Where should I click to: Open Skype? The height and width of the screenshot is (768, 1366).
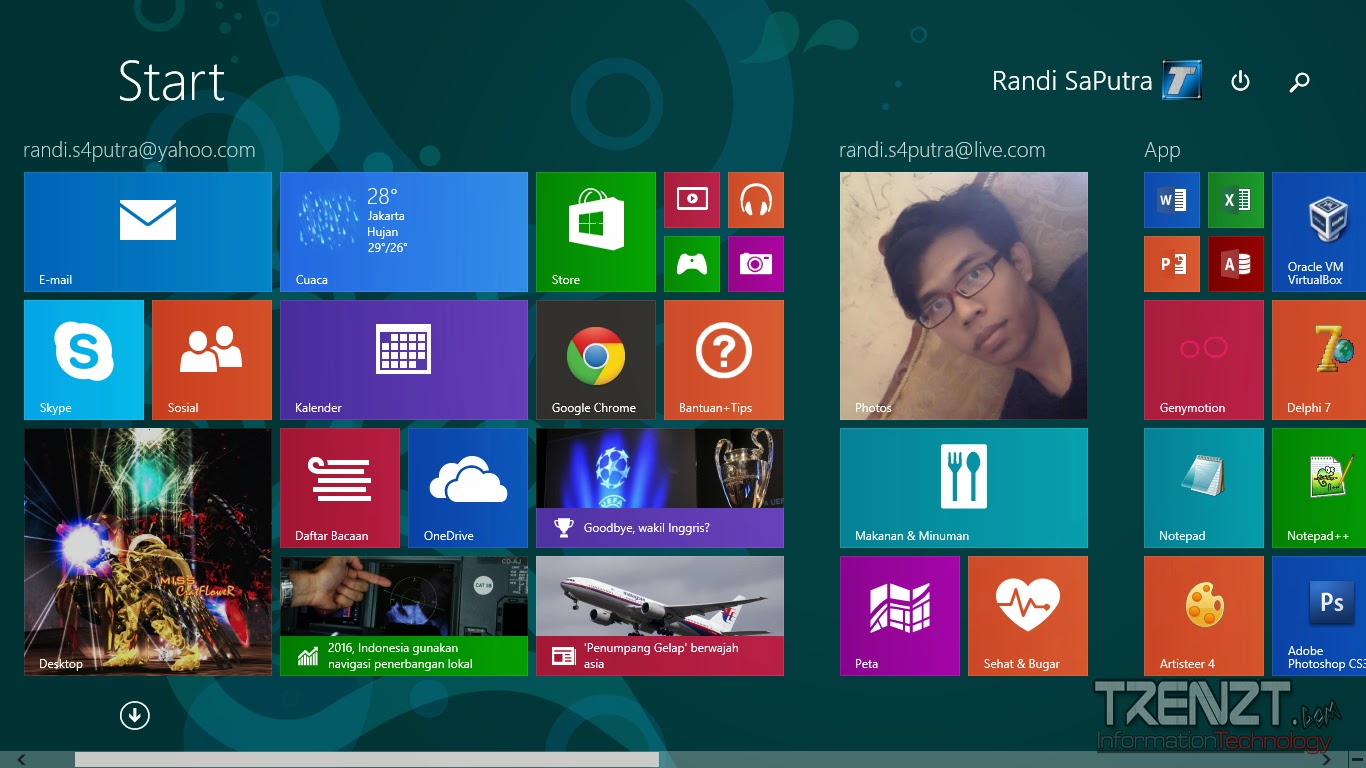(84, 360)
